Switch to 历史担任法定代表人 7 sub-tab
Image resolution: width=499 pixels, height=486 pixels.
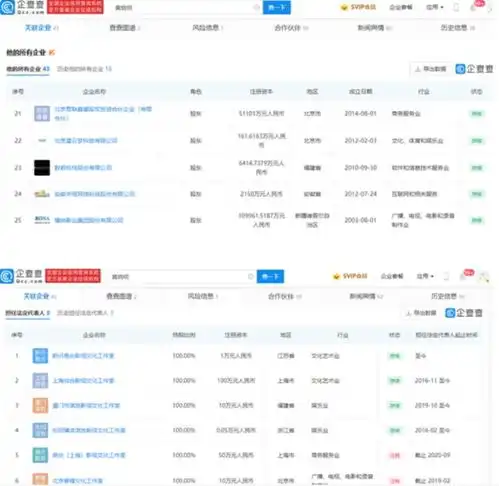tap(85, 313)
